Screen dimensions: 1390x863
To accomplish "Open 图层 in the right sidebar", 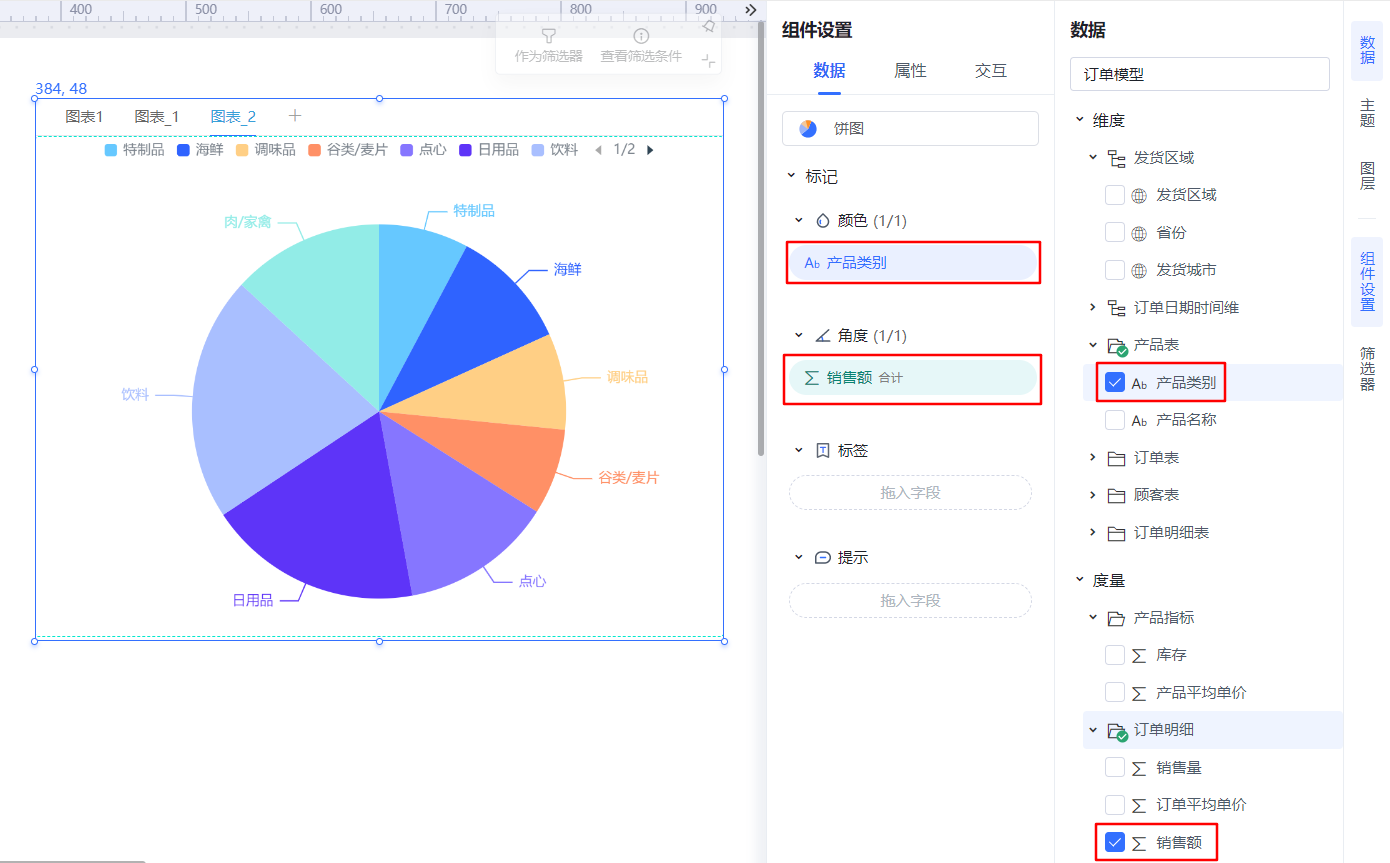I will click(x=1367, y=175).
